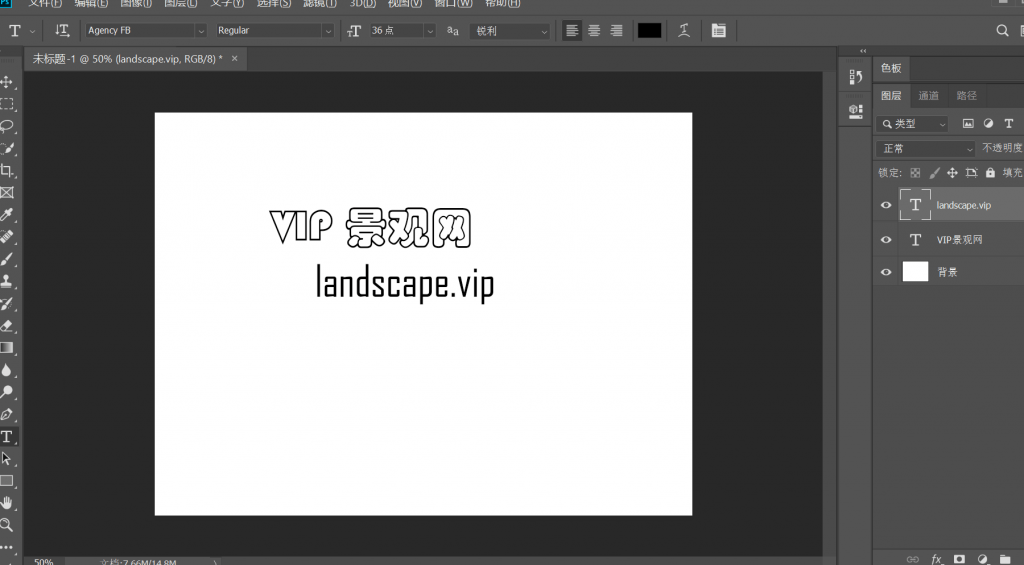Lock all layer attributes
Screen dimensions: 1024x565
tap(990, 173)
